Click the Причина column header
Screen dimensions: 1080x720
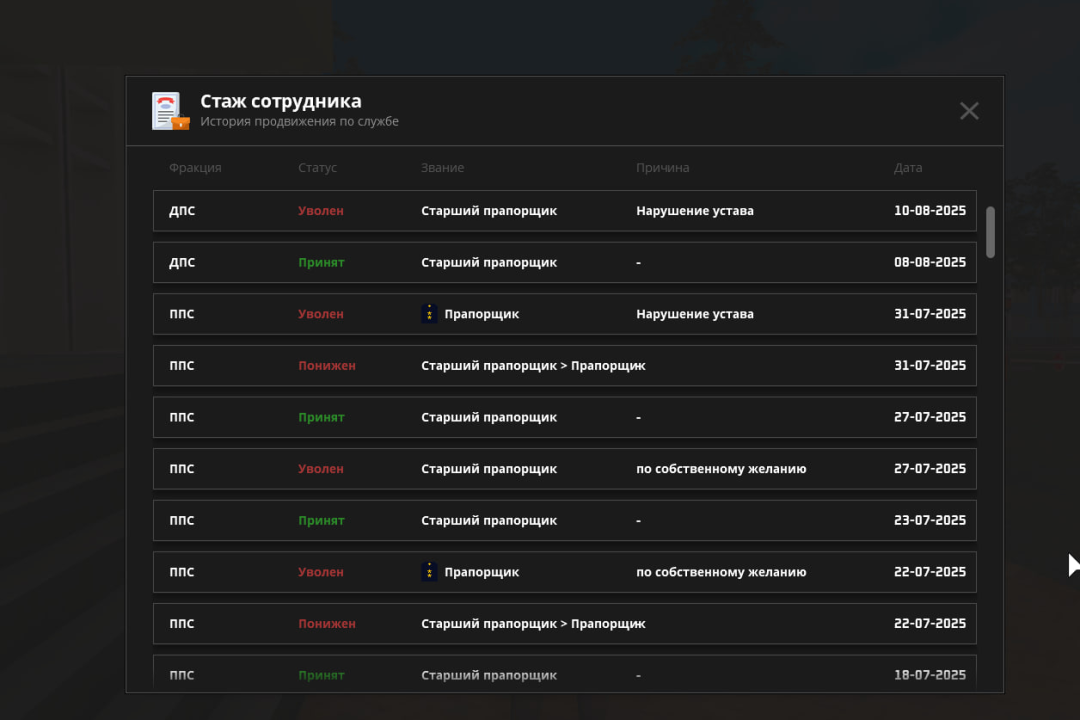tap(663, 167)
